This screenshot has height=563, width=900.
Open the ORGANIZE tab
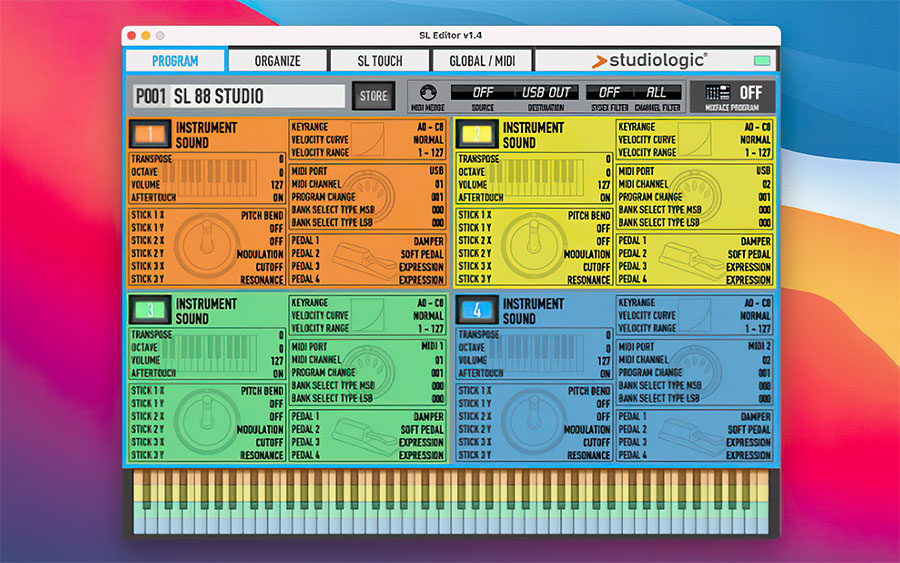click(x=277, y=60)
